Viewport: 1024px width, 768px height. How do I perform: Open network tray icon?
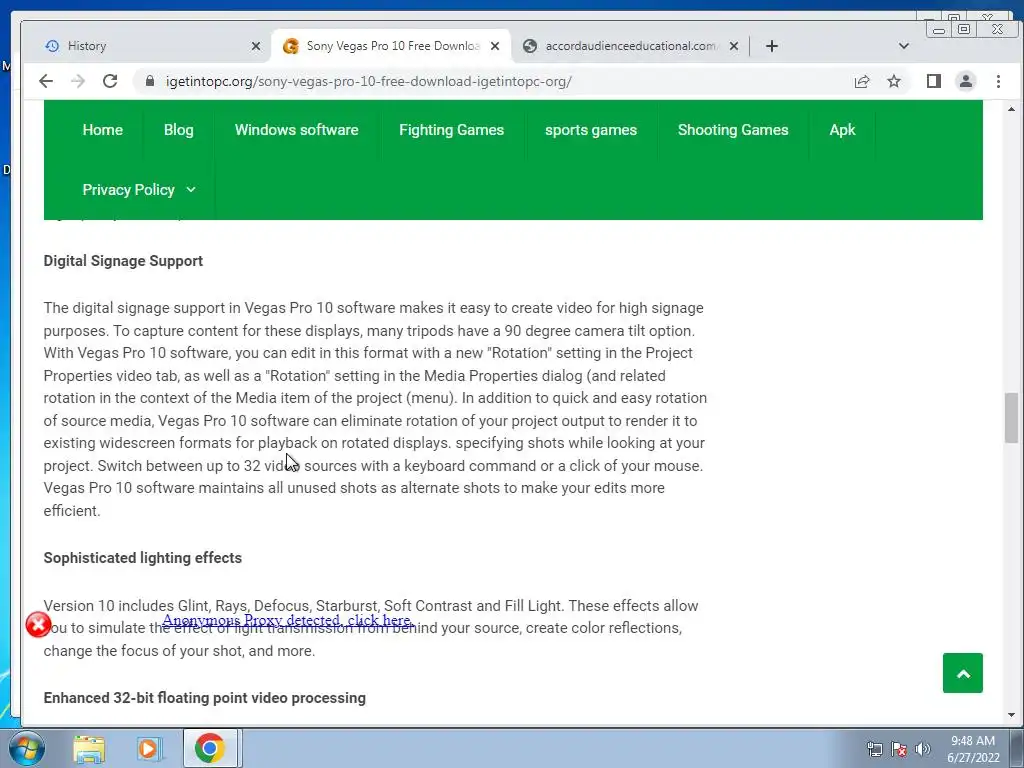(x=874, y=749)
